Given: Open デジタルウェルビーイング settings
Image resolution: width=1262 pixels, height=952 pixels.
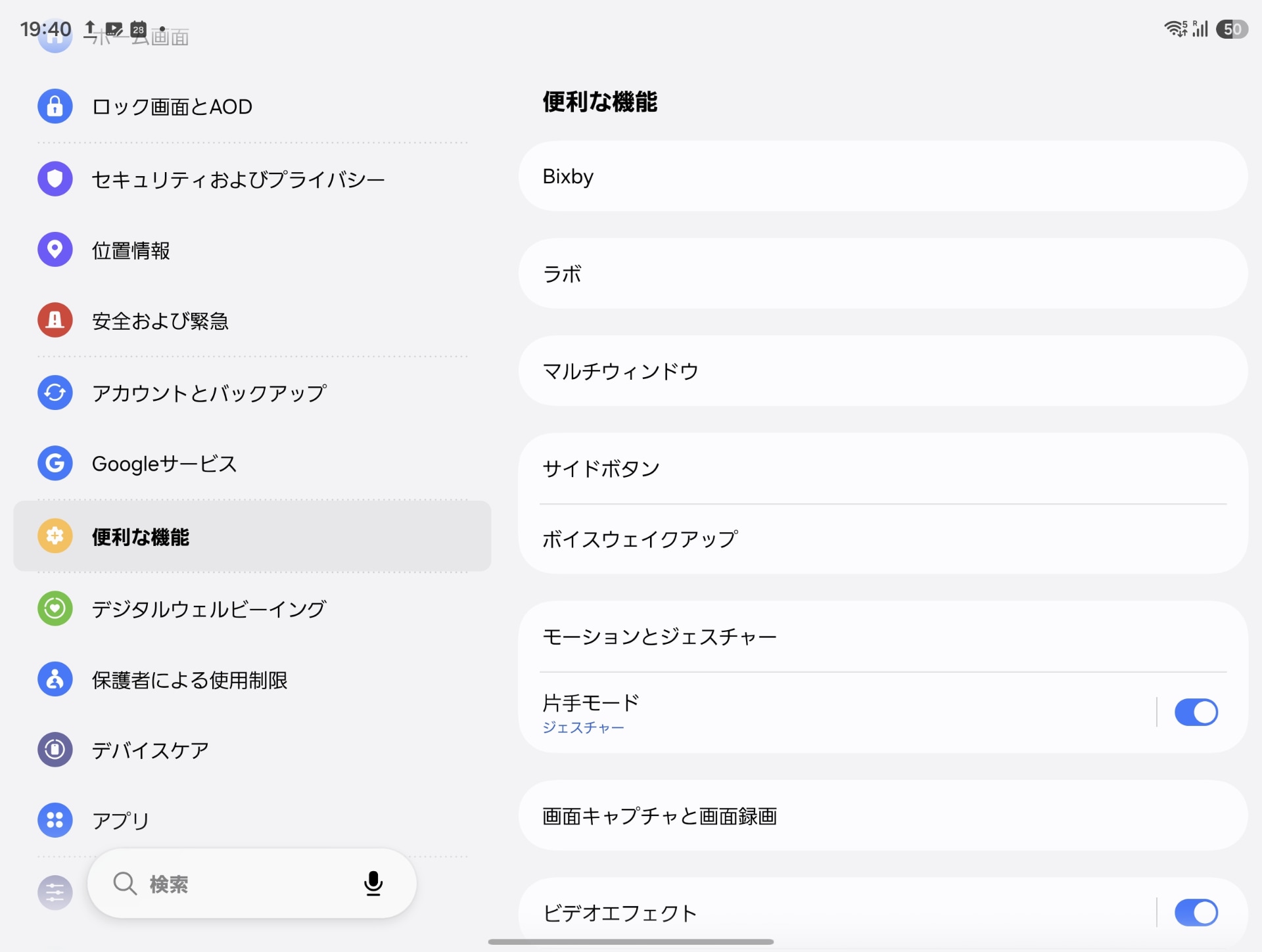Looking at the screenshot, I should pyautogui.click(x=252, y=608).
